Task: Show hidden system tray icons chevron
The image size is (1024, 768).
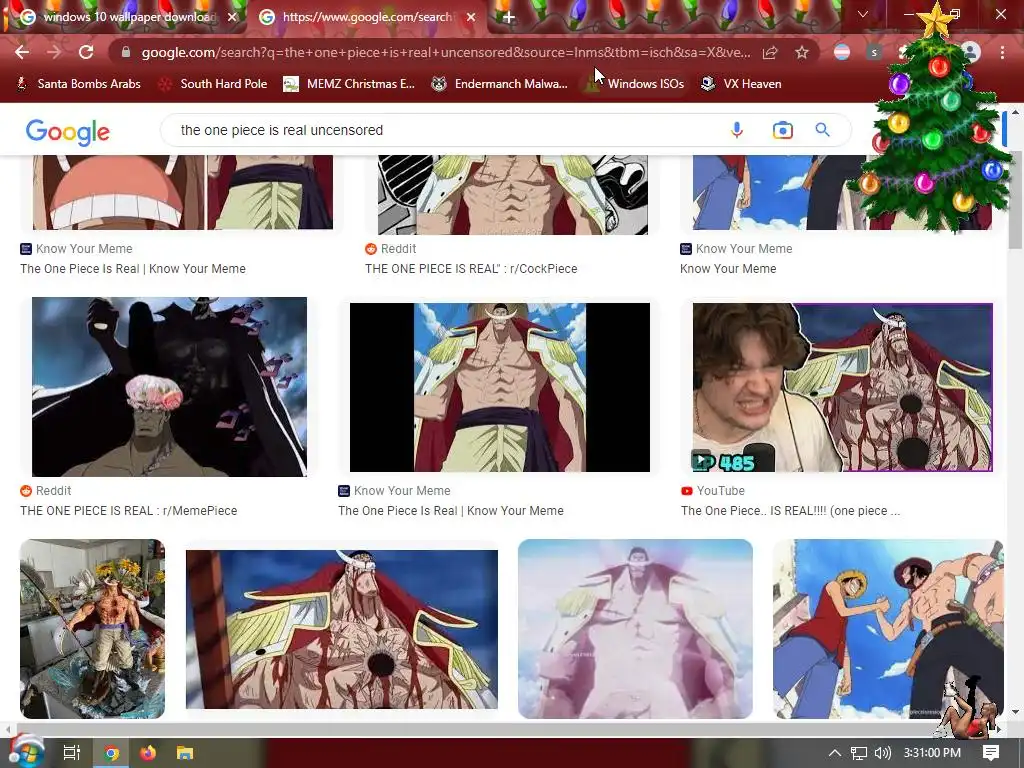Action: pyautogui.click(x=835, y=753)
